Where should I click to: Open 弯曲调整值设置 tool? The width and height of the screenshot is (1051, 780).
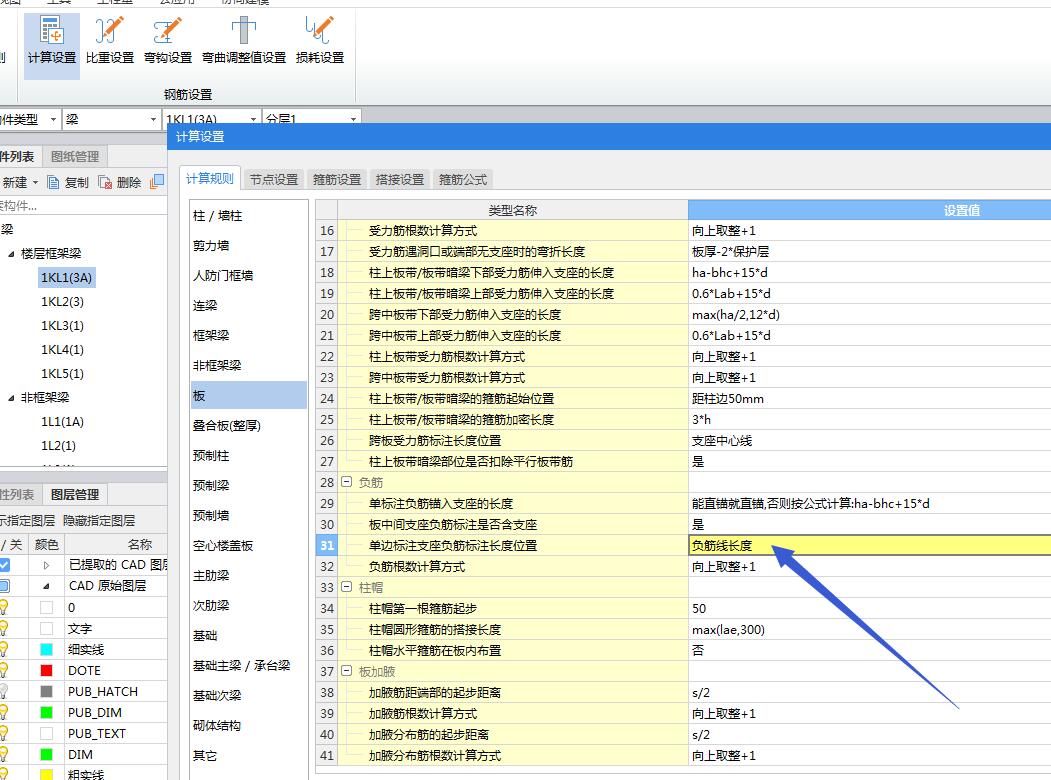[x=244, y=42]
